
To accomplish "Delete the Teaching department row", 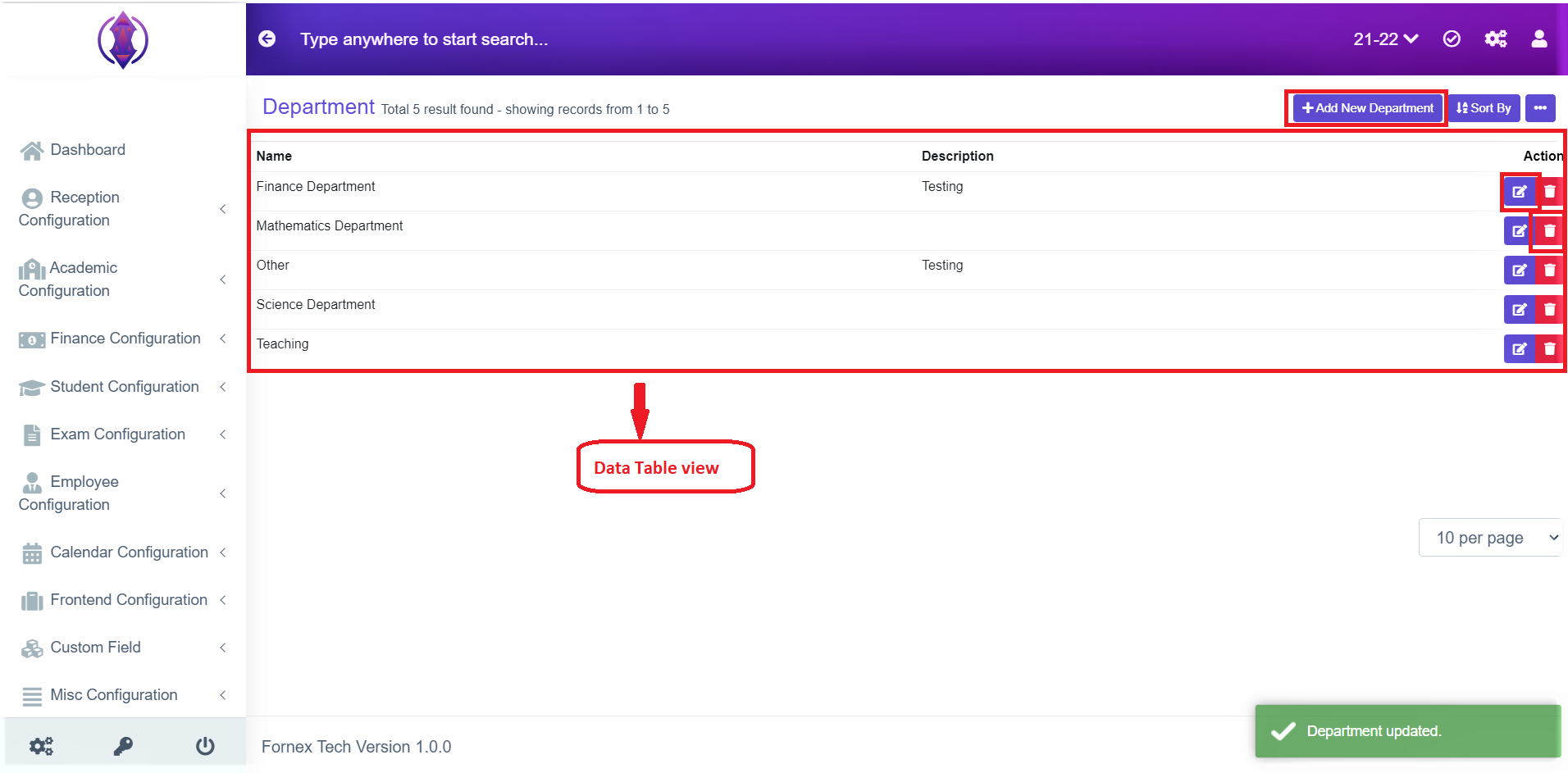I will (1549, 348).
